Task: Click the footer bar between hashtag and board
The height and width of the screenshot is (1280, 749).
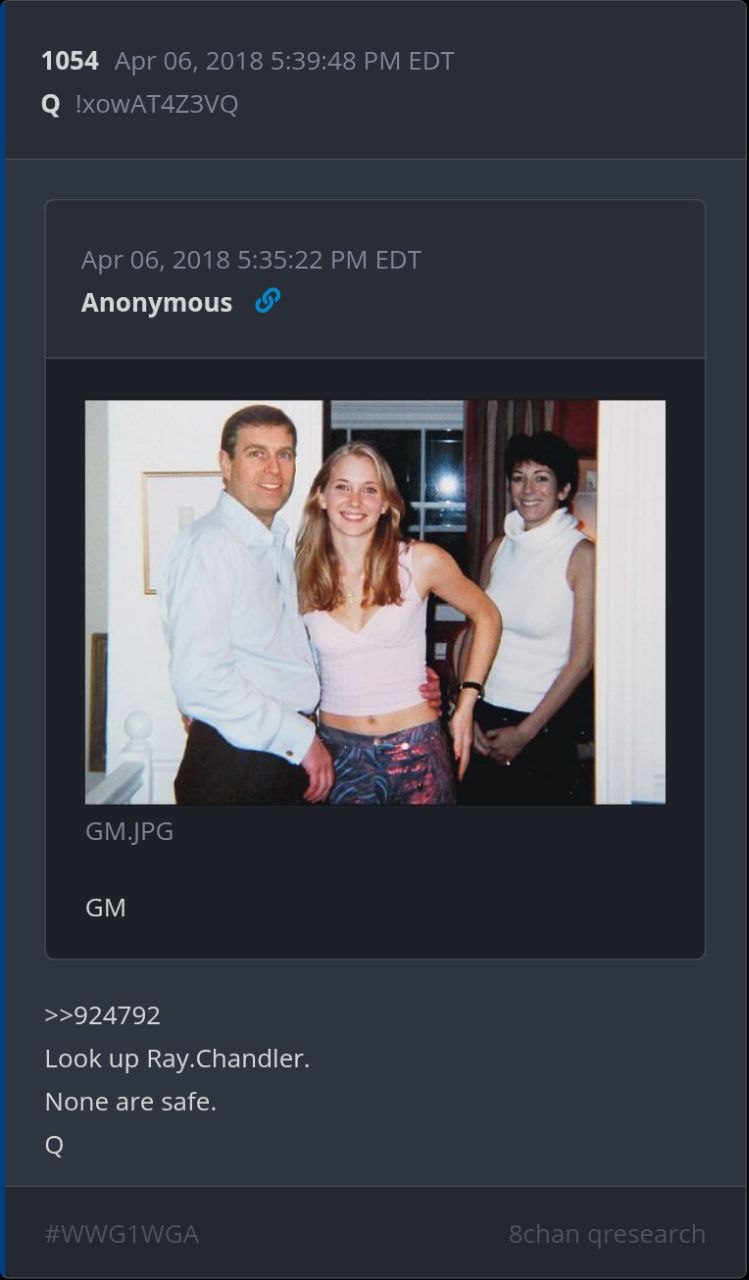Action: (x=353, y=1234)
